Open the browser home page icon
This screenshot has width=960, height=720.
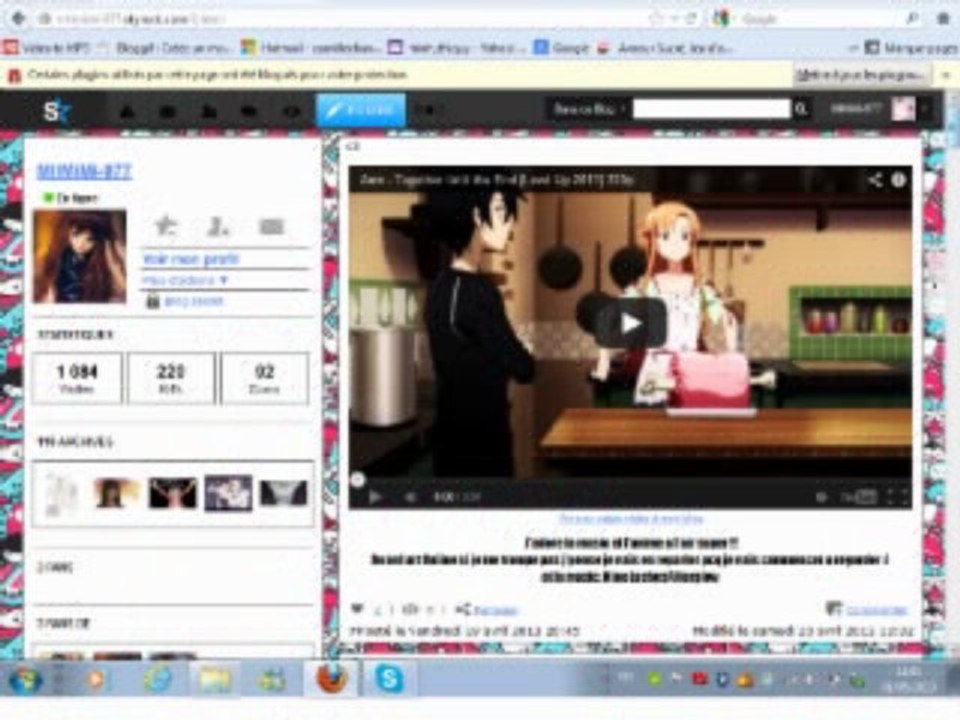tap(943, 19)
